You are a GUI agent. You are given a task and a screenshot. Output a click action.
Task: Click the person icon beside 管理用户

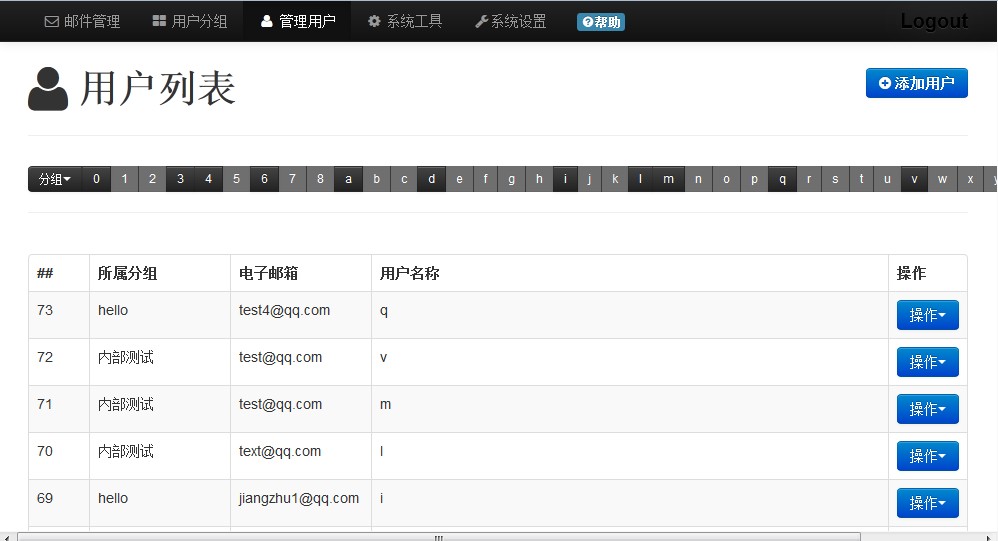tap(267, 21)
